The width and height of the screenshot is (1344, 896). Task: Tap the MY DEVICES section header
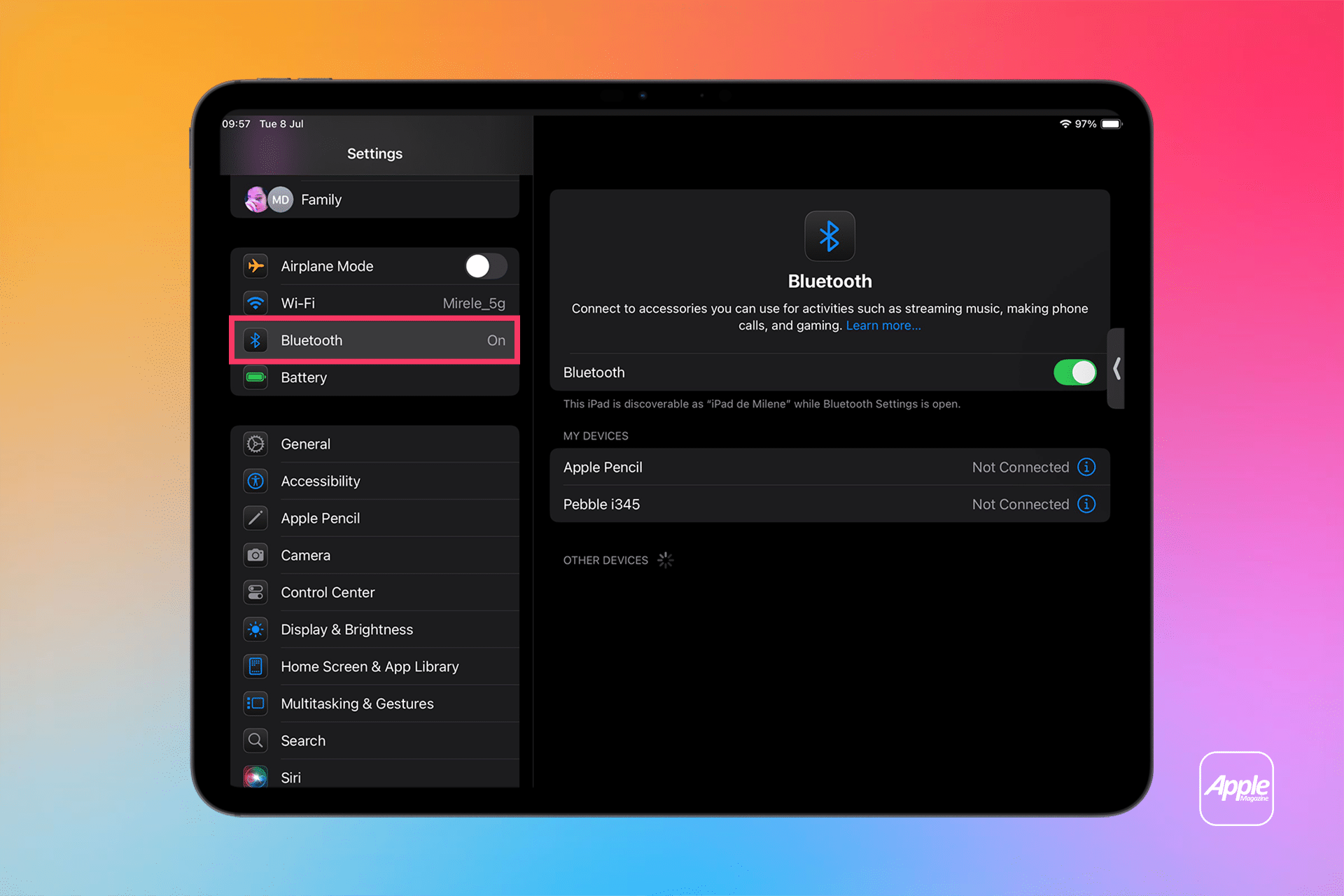pos(596,436)
